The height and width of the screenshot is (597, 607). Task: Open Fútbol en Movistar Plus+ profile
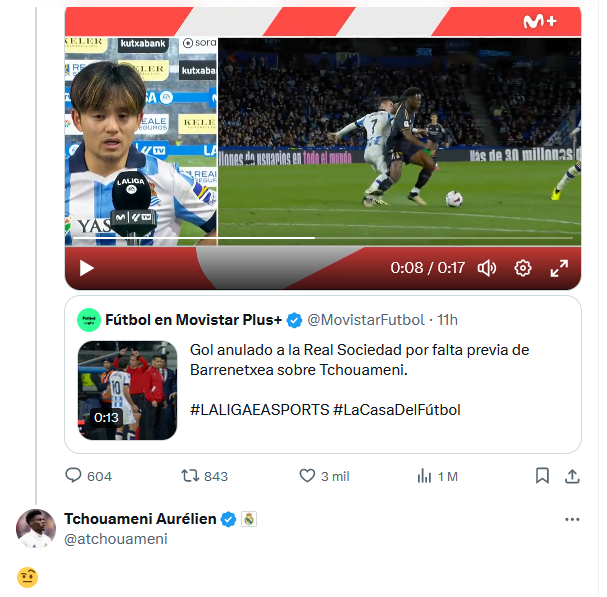pos(194,320)
